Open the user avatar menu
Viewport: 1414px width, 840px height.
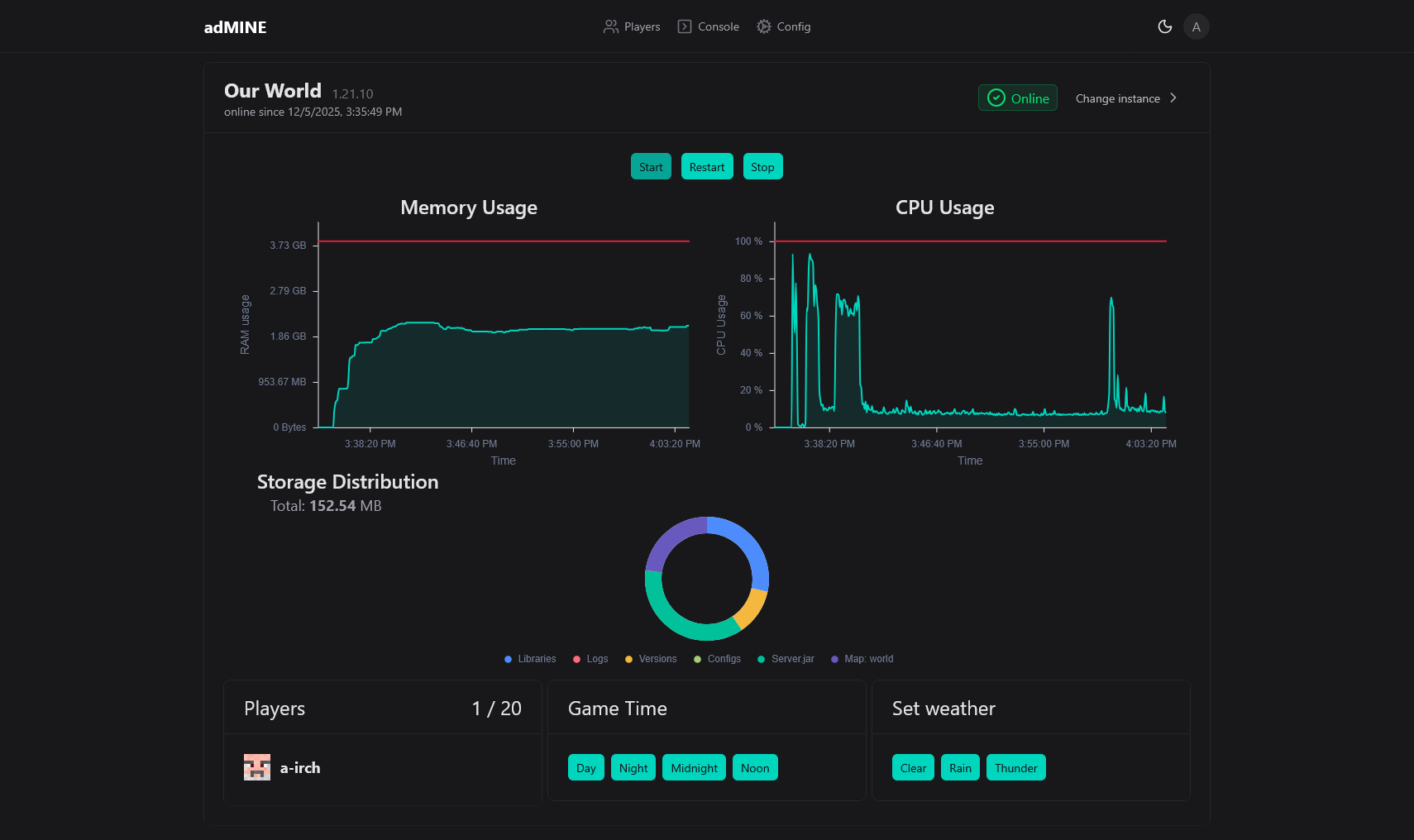click(1196, 26)
